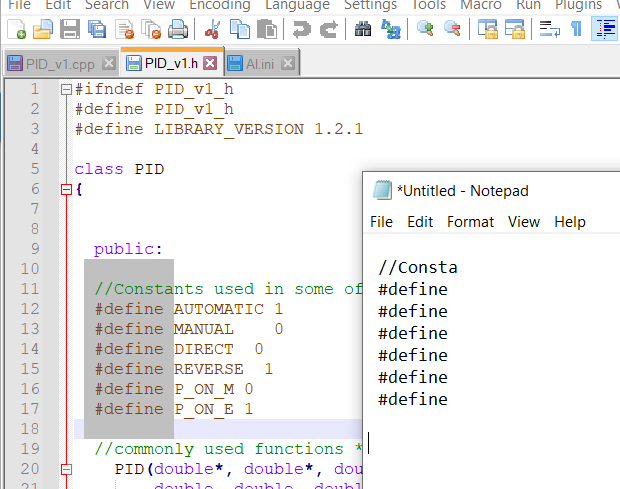This screenshot has height=489, width=620.
Task: Click the Open file folder icon
Action: coord(43,30)
